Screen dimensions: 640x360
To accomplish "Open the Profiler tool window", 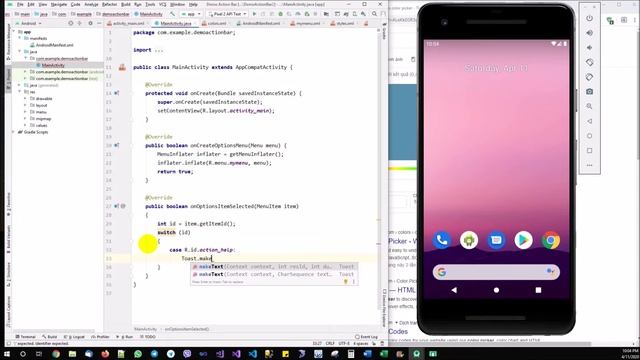I will 100,337.
